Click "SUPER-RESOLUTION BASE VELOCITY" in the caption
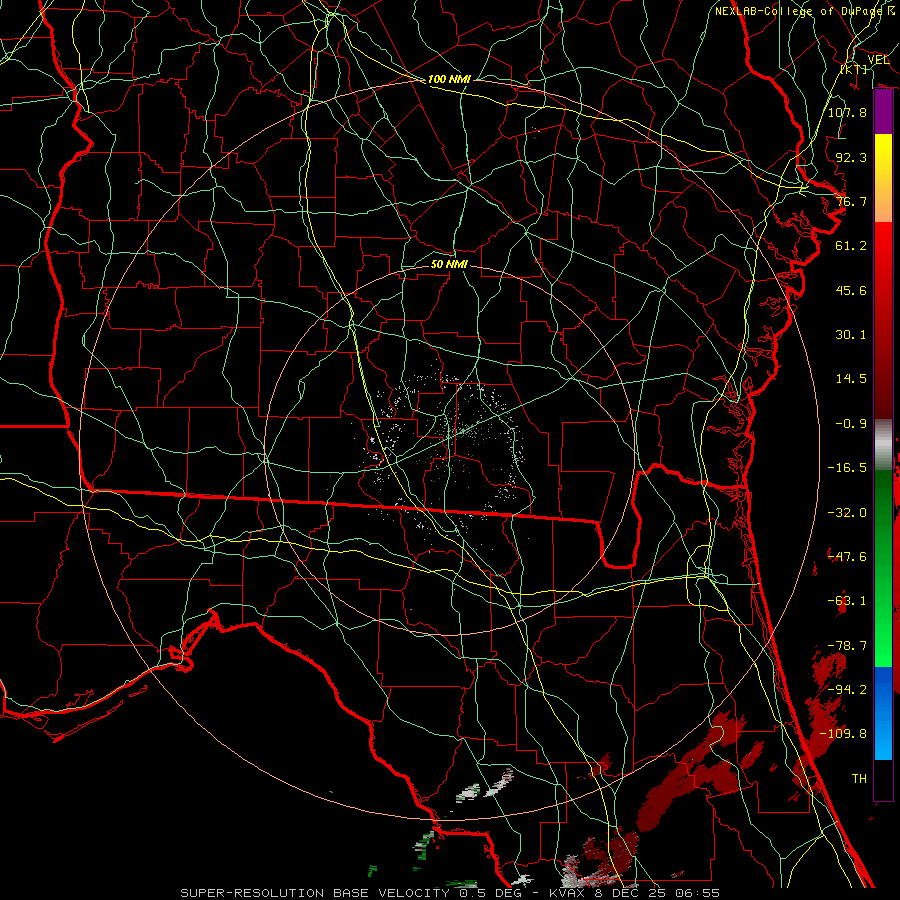The image size is (900, 900). point(315,893)
